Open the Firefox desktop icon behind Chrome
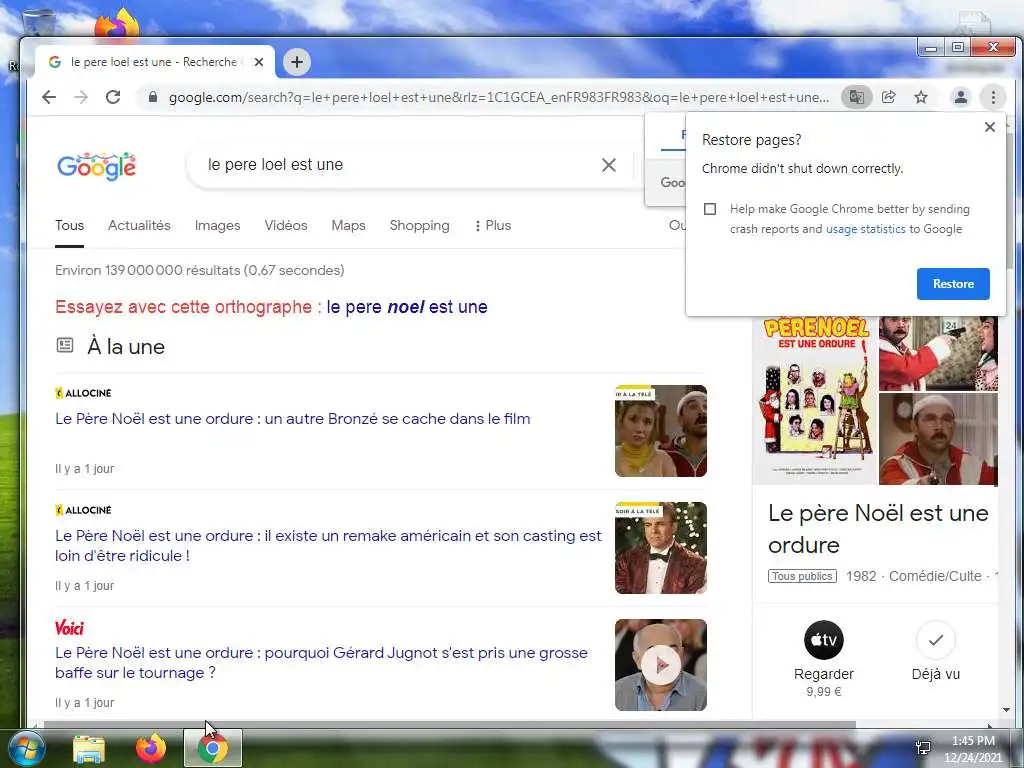Image resolution: width=1024 pixels, height=768 pixels. [x=117, y=24]
